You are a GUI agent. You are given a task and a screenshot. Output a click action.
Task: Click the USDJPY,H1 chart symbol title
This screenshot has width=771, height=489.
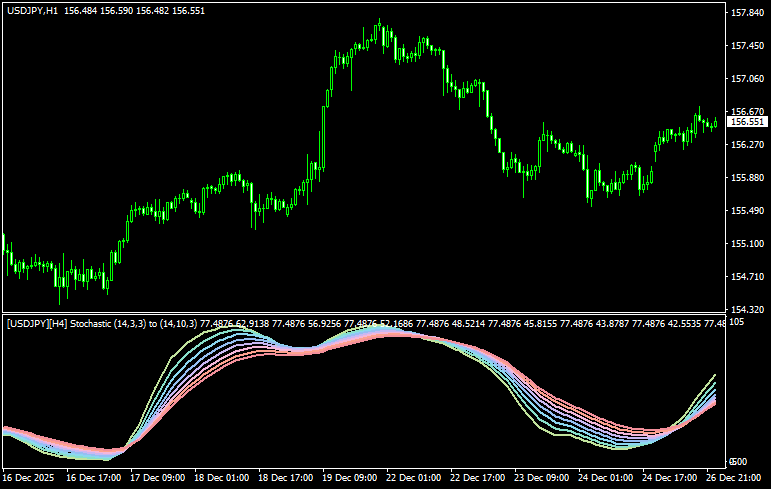pyautogui.click(x=32, y=9)
